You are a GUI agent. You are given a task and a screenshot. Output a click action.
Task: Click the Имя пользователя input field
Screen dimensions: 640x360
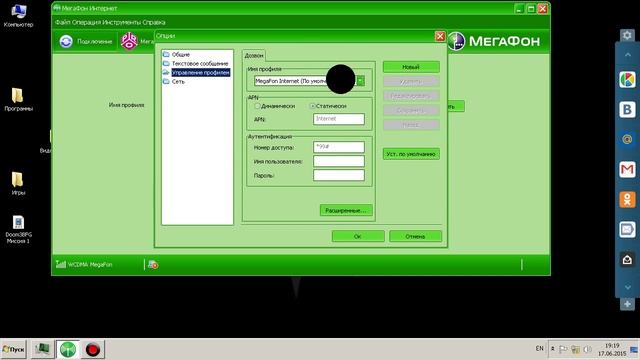coord(339,161)
